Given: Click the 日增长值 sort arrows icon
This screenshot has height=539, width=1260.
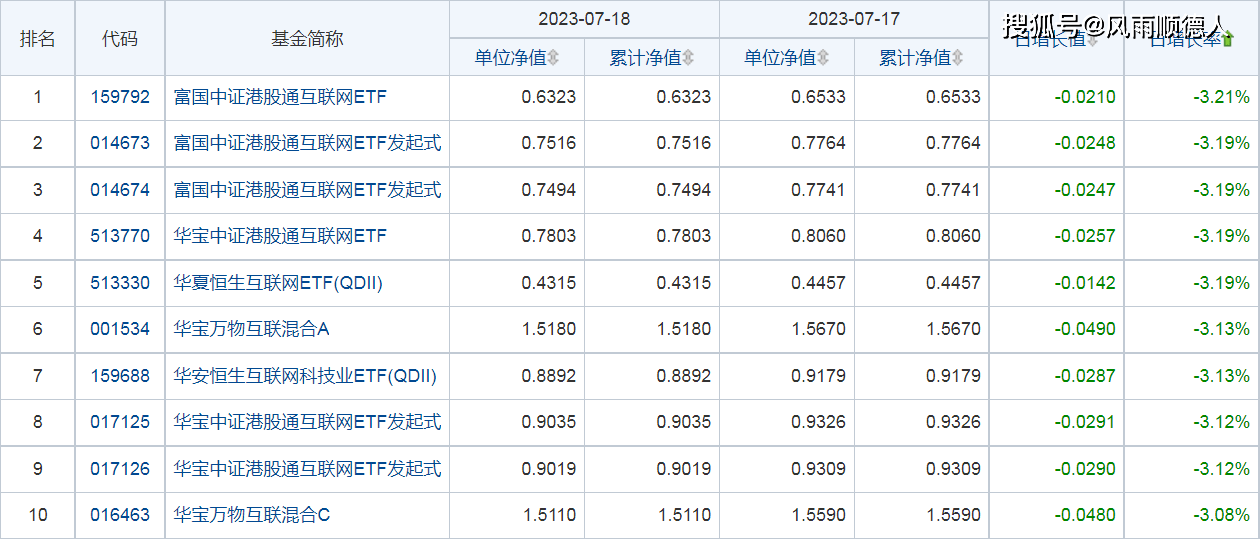Looking at the screenshot, I should click(x=1092, y=40).
